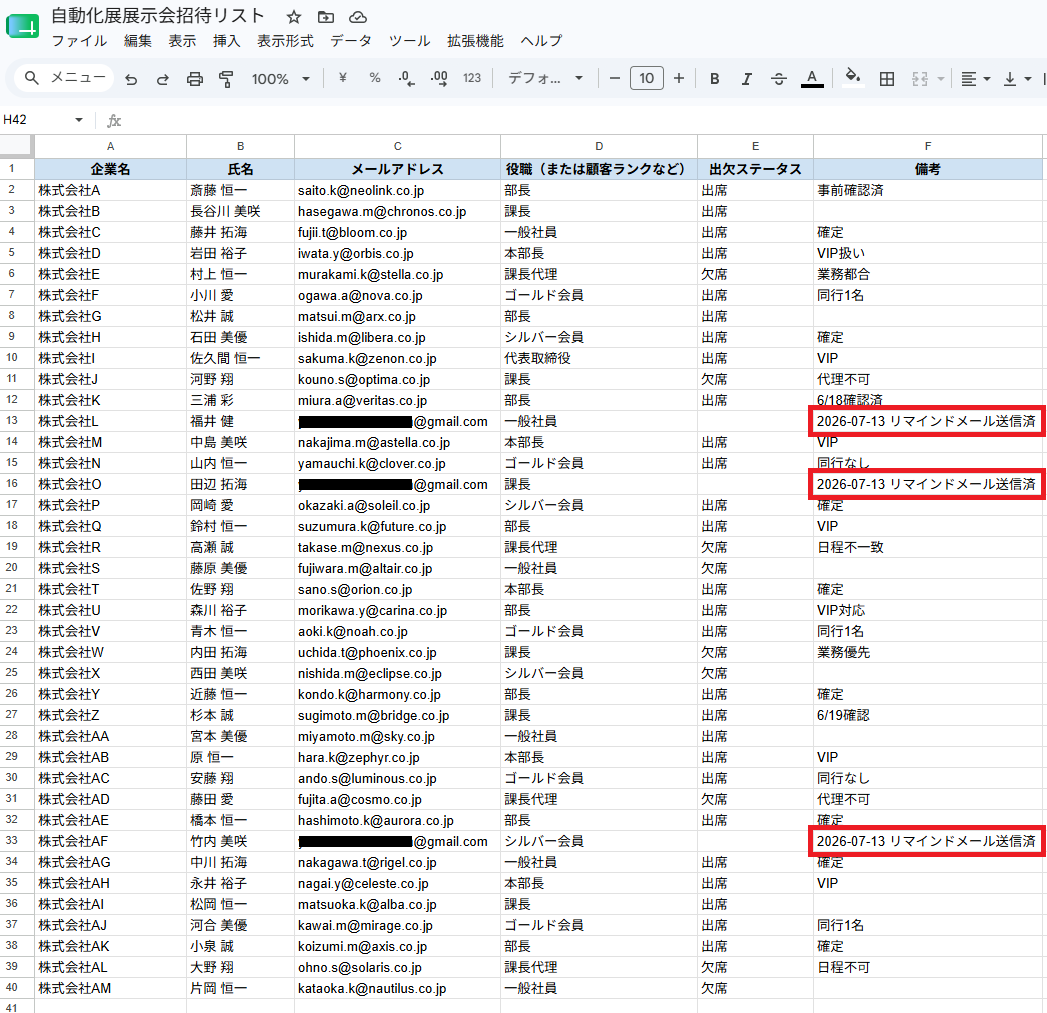Click the move to folder icon
Viewport: 1047px width, 1013px height.
tap(326, 17)
